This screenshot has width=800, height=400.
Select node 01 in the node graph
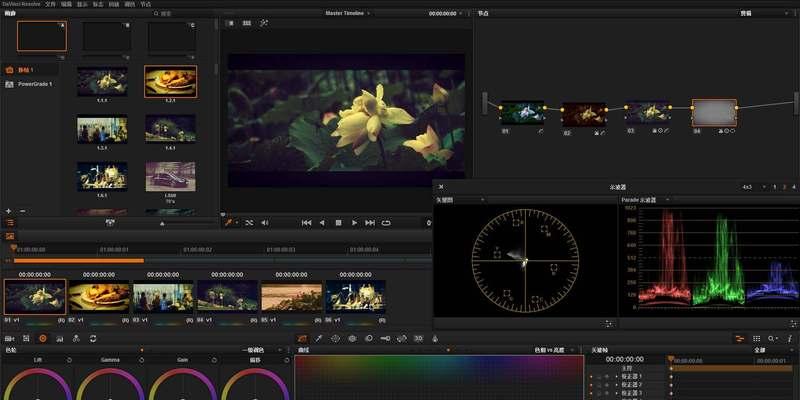pyautogui.click(x=521, y=112)
